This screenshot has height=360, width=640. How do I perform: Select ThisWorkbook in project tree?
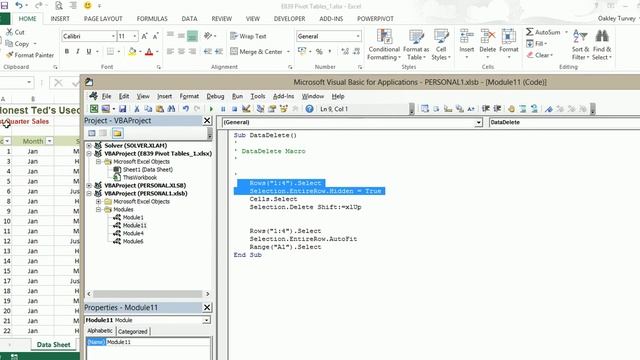point(140,178)
